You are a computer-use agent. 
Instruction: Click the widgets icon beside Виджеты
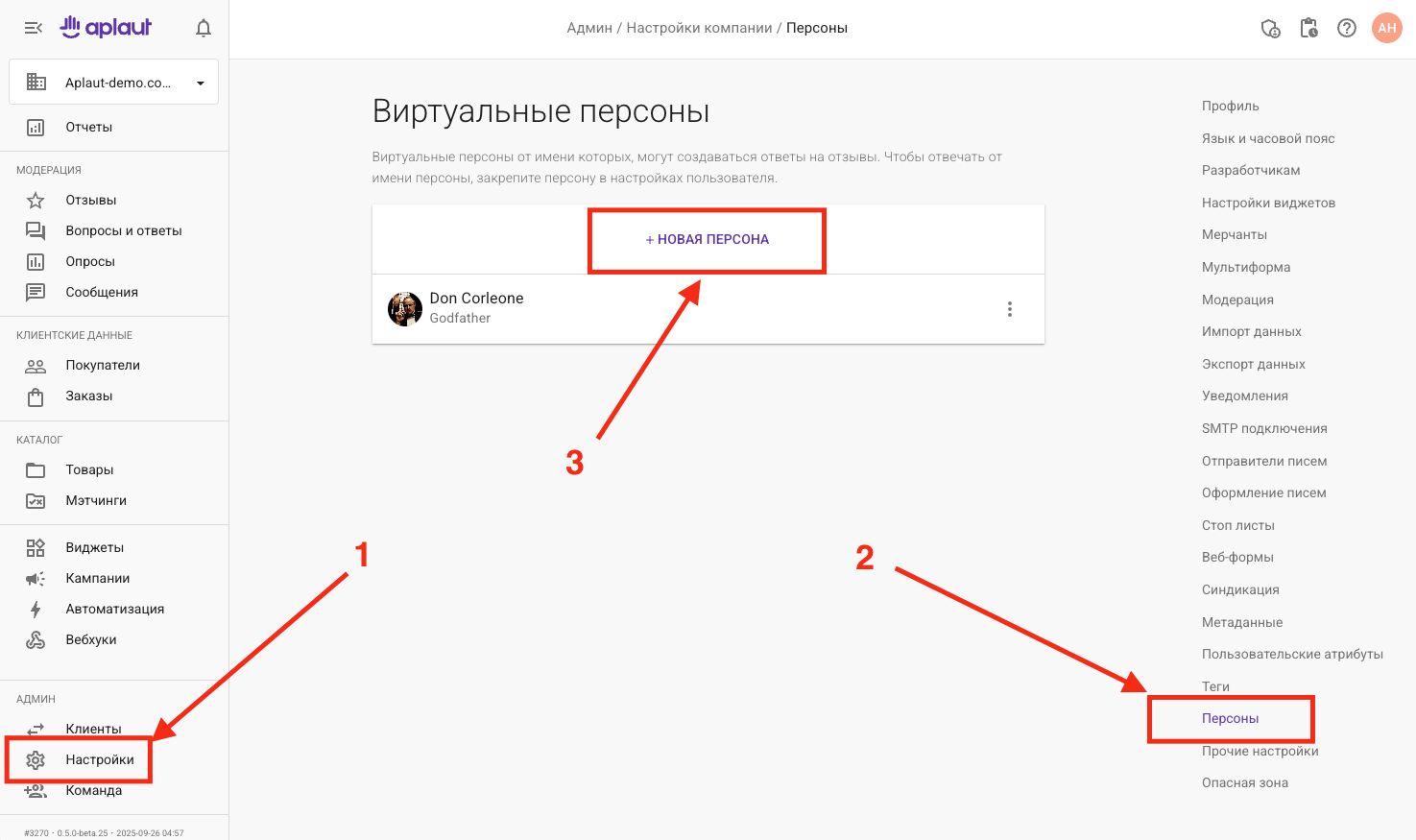36,547
